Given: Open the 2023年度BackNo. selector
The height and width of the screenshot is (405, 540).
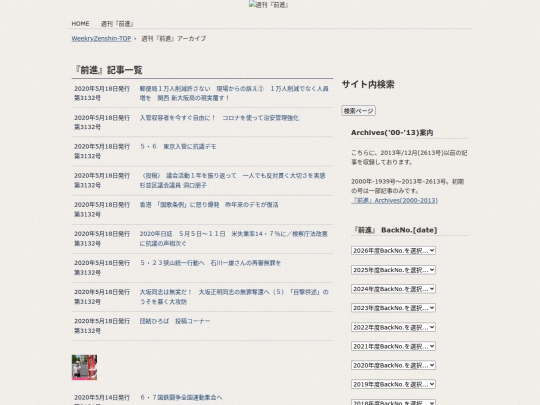Looking at the screenshot, I should (393, 308).
